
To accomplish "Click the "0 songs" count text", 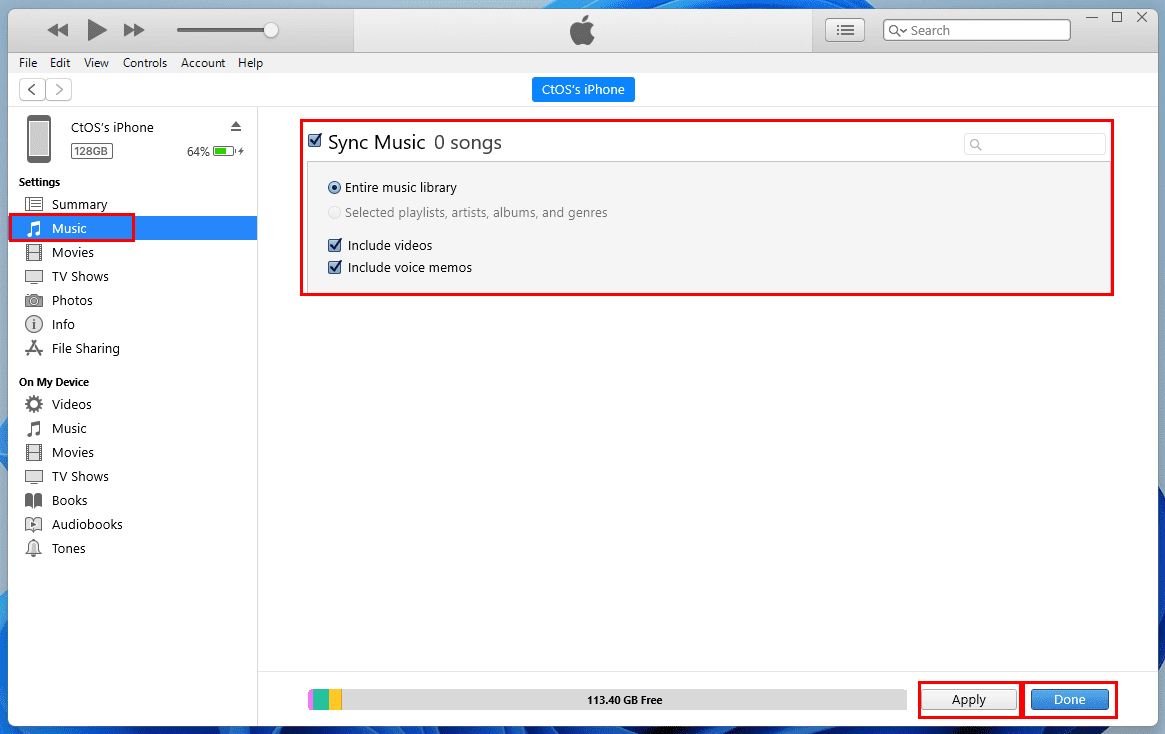I will pyautogui.click(x=467, y=143).
